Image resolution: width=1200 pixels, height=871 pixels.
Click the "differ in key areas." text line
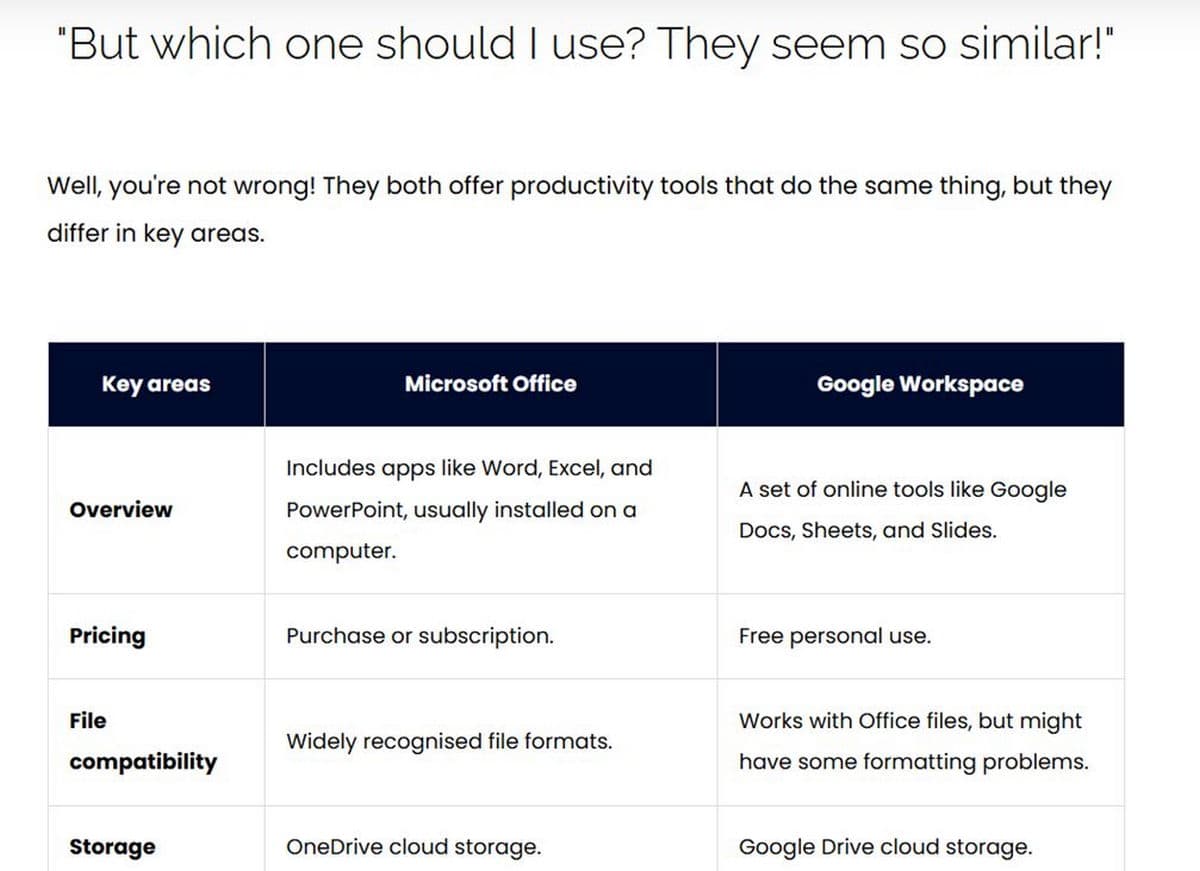[155, 234]
